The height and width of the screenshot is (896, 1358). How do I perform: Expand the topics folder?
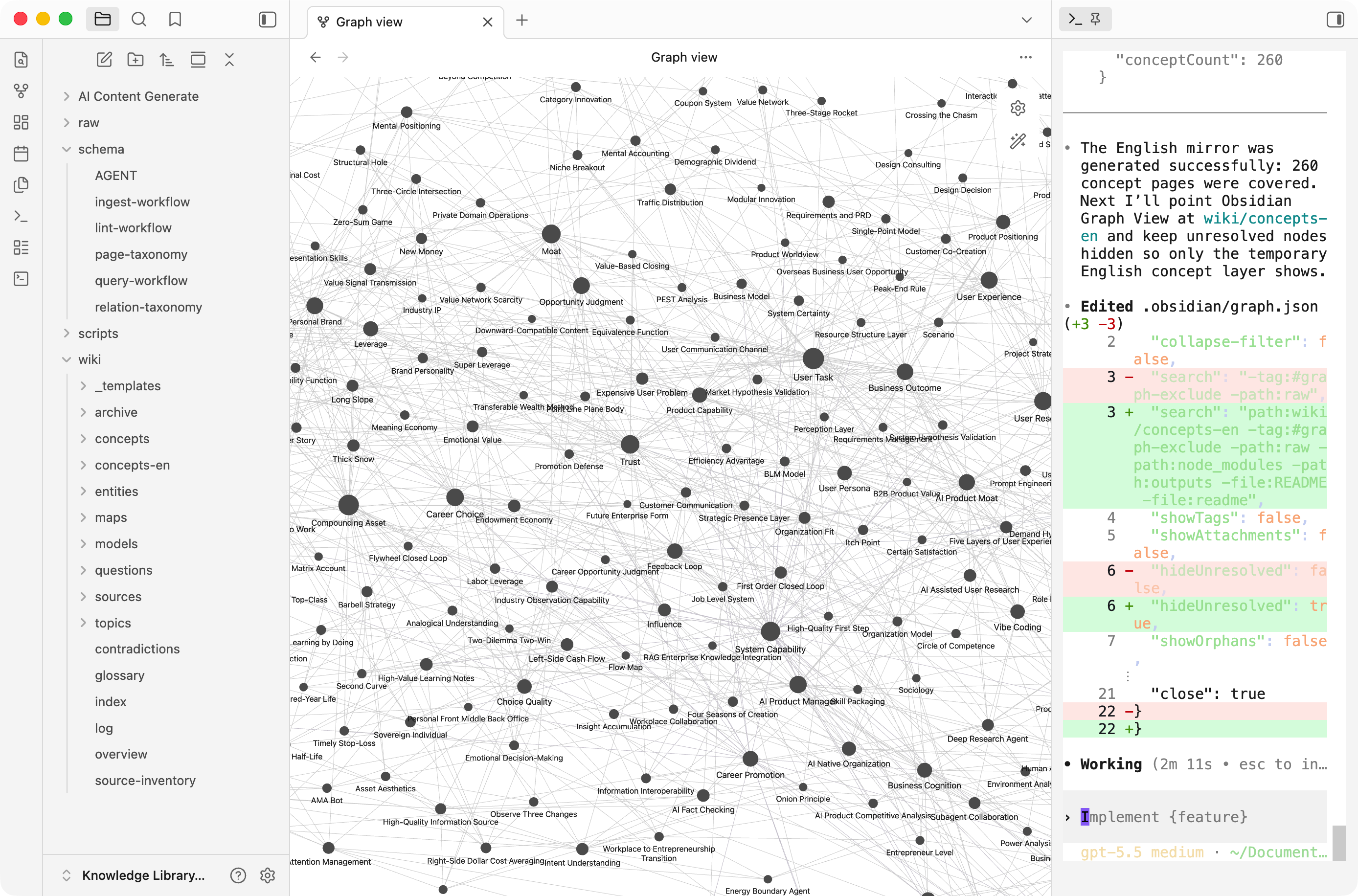pos(113,623)
